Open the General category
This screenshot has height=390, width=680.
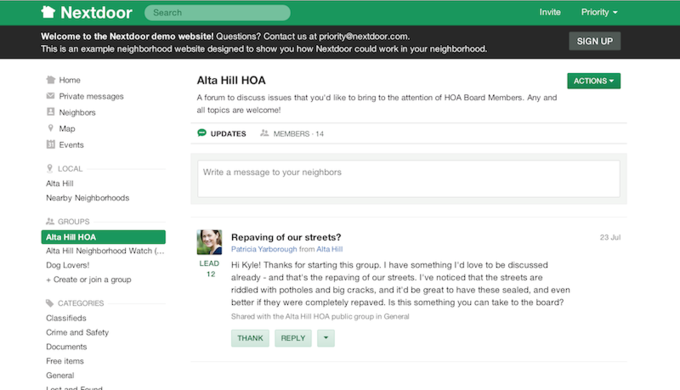click(x=60, y=375)
